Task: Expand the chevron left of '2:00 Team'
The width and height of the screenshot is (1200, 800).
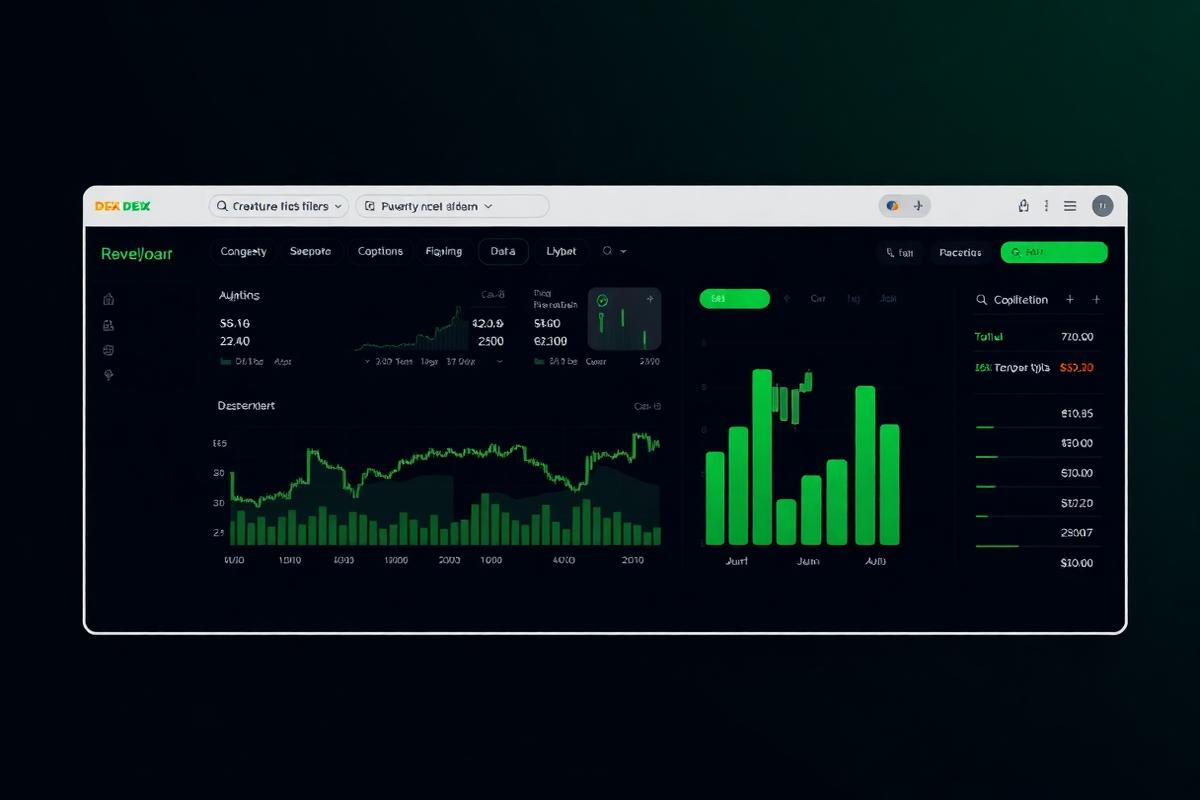Action: click(367, 361)
